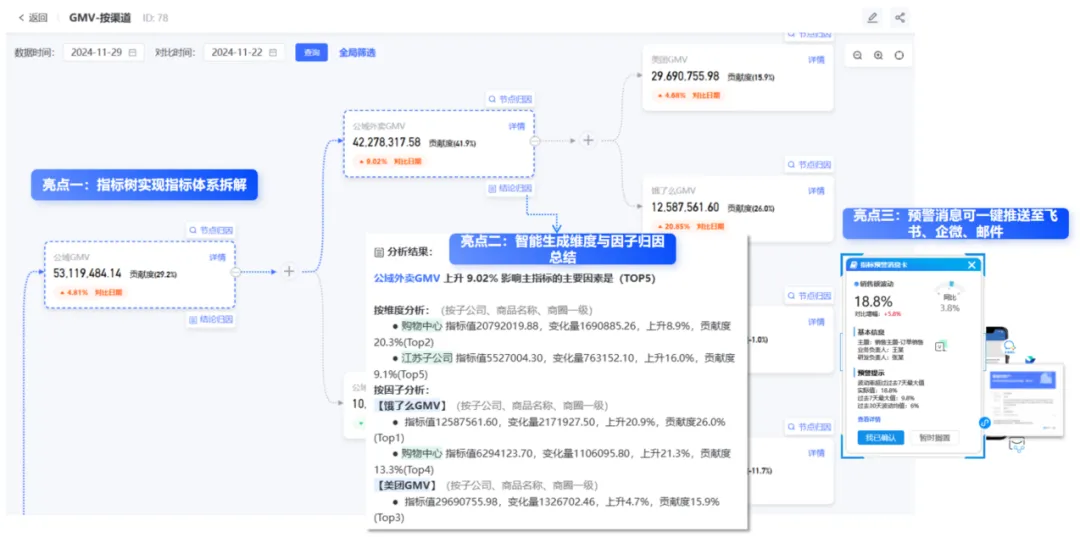Click the blue 查询 button

[311, 52]
